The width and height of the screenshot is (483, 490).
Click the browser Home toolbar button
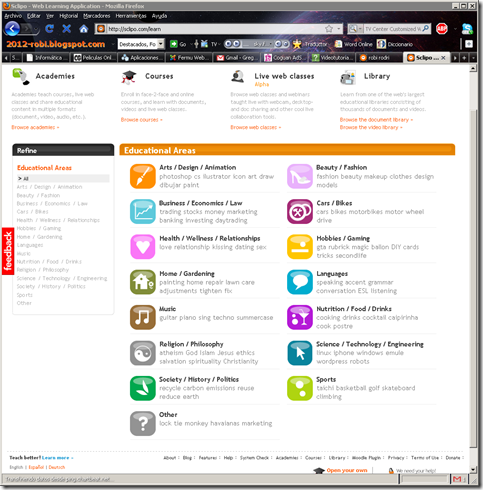(83, 29)
